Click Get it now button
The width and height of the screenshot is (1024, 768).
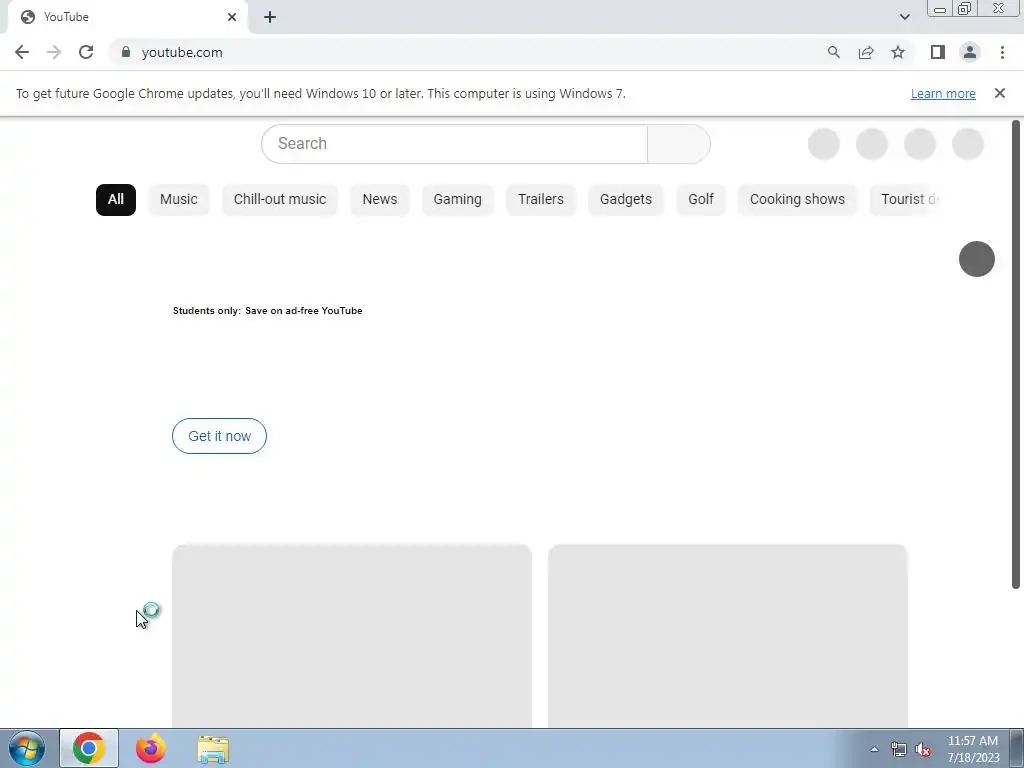[x=219, y=436]
